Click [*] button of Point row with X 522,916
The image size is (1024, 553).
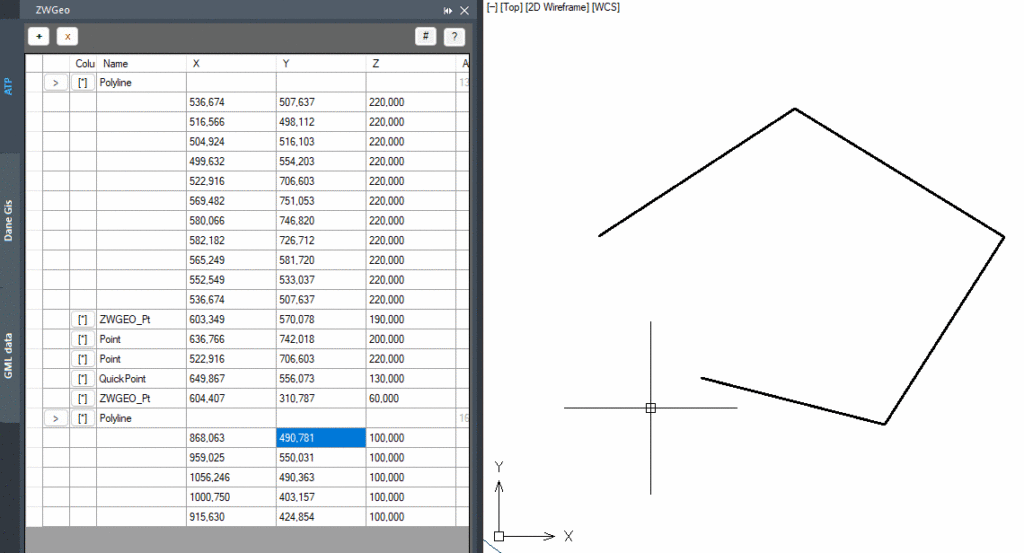pos(83,359)
